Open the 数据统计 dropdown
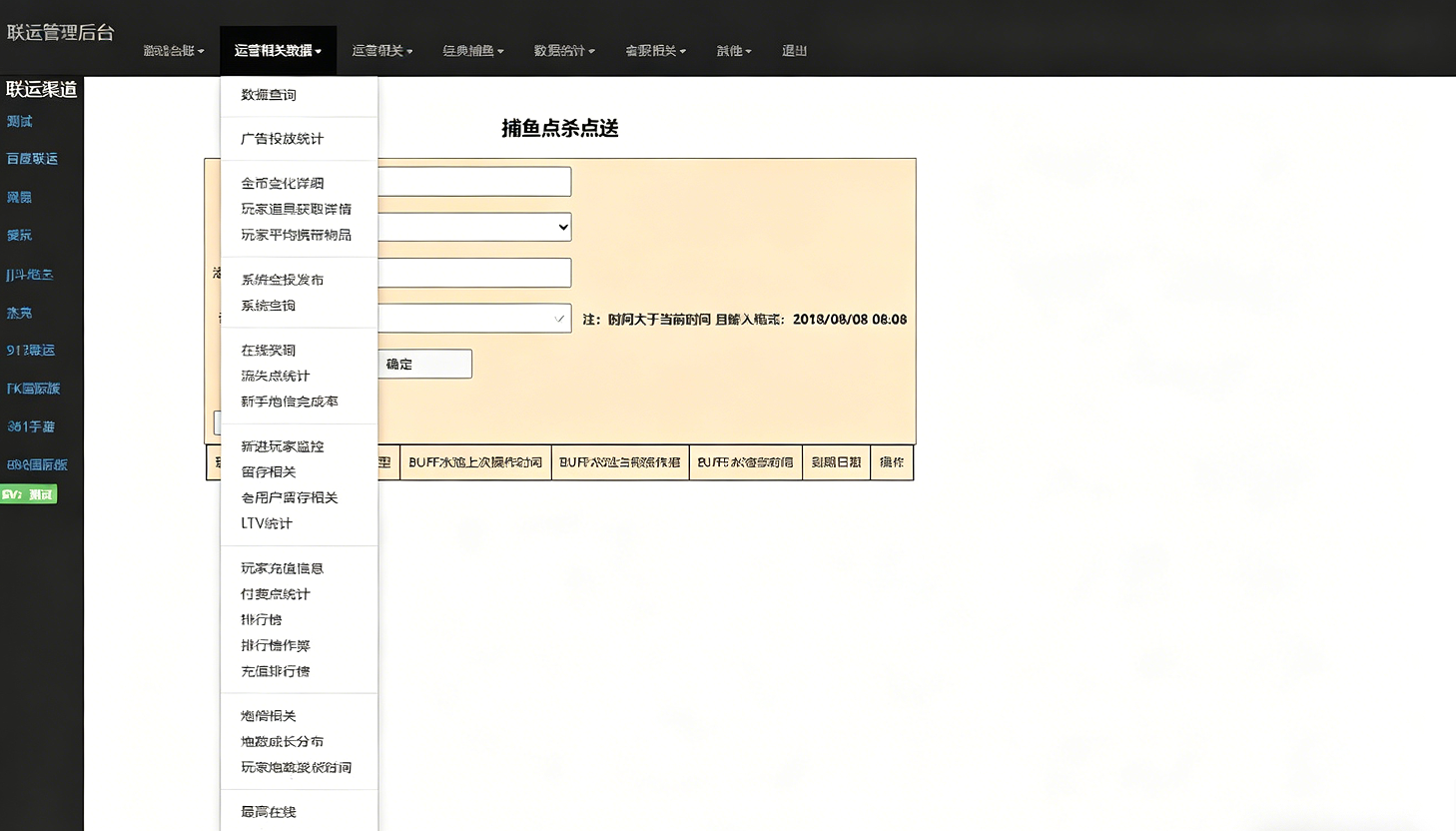 (563, 50)
